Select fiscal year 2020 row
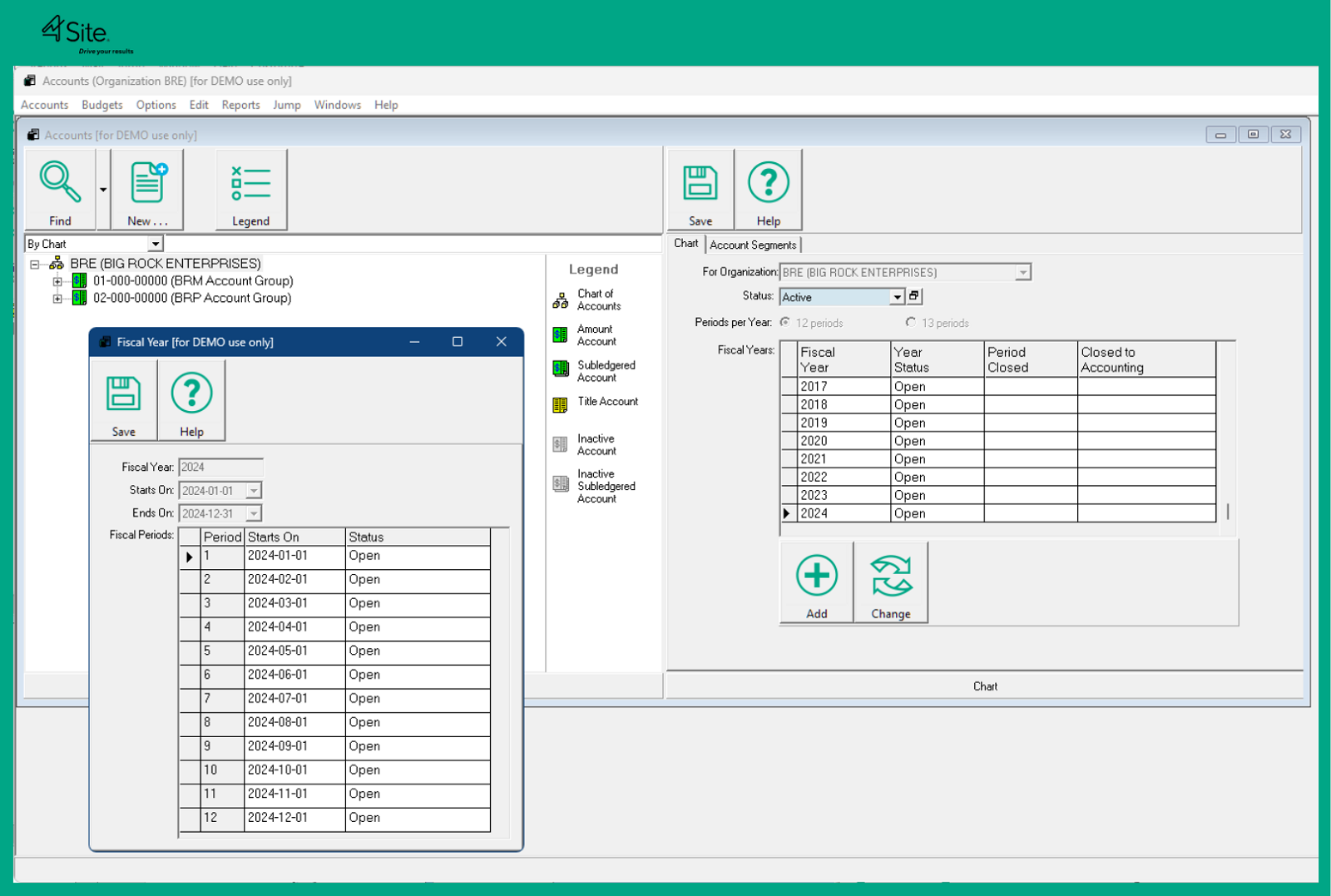 click(x=998, y=441)
